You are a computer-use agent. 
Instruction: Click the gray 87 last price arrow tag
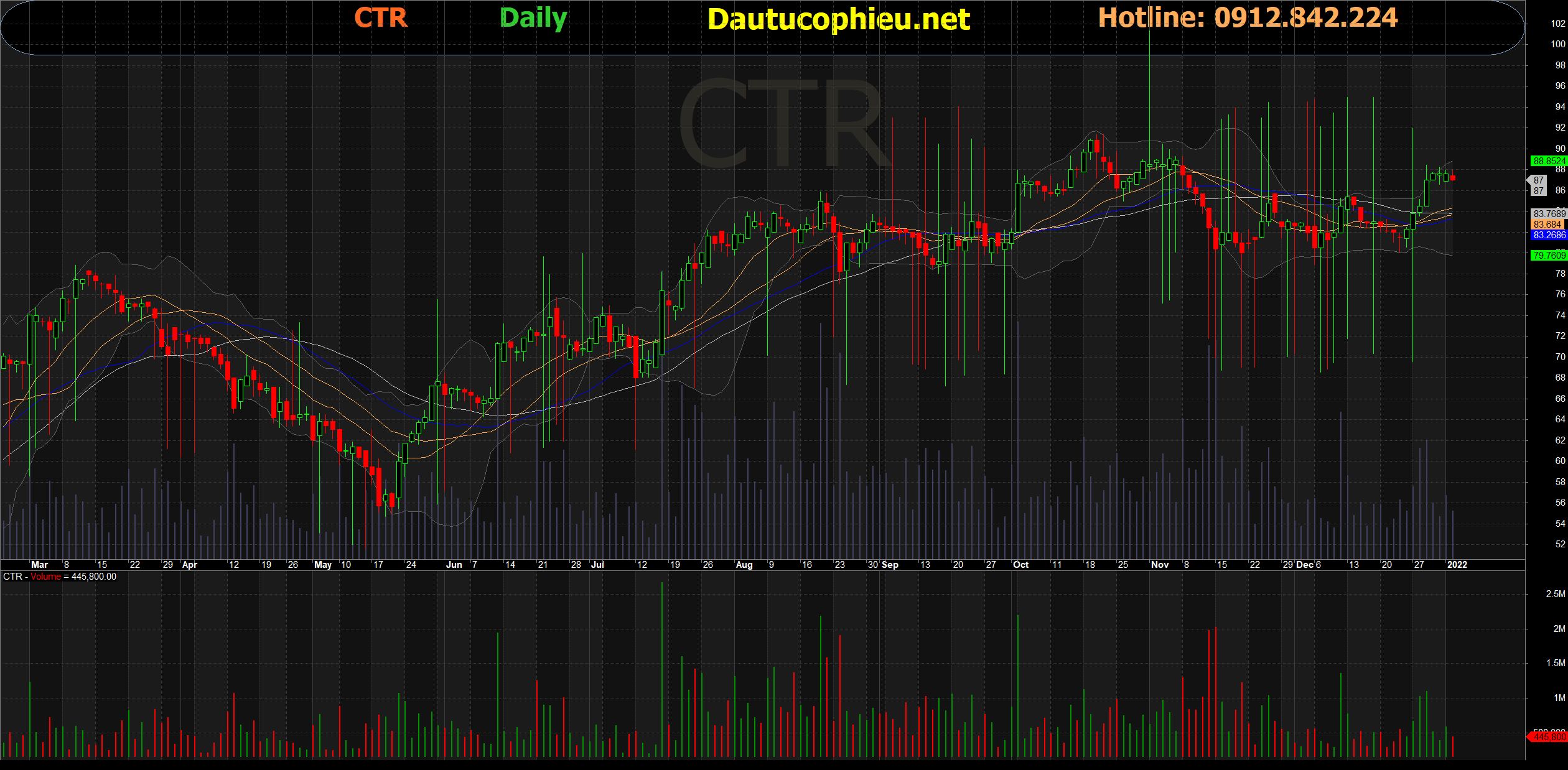click(1538, 185)
